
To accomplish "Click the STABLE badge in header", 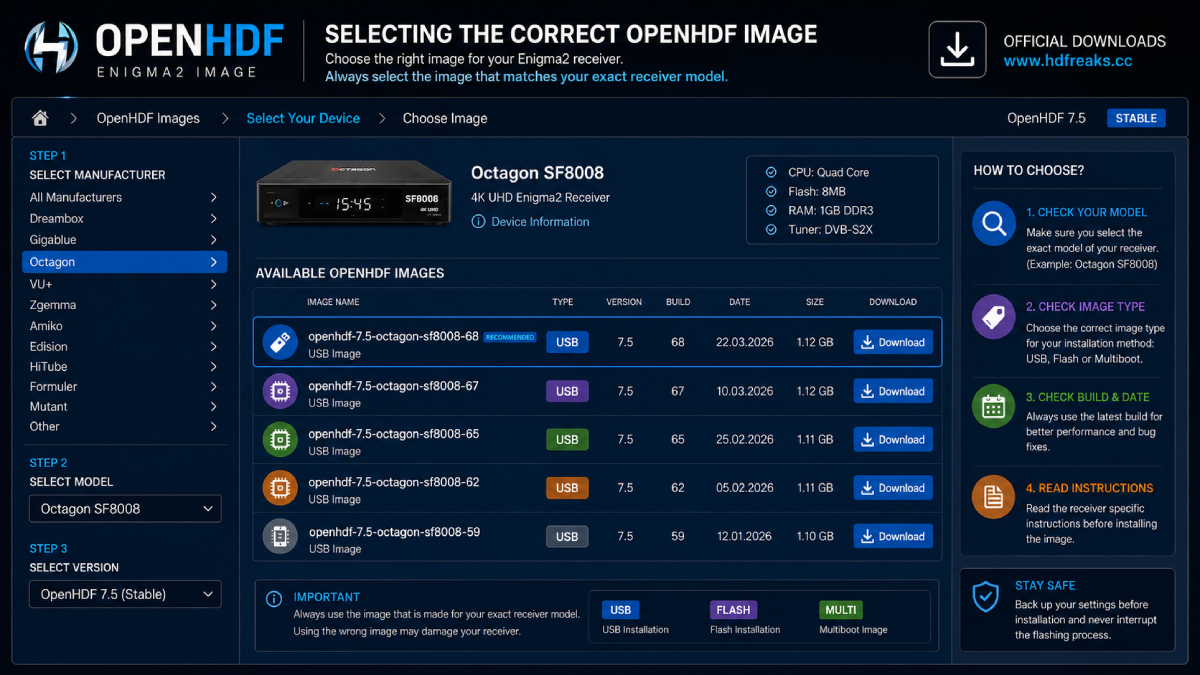I will [1136, 118].
